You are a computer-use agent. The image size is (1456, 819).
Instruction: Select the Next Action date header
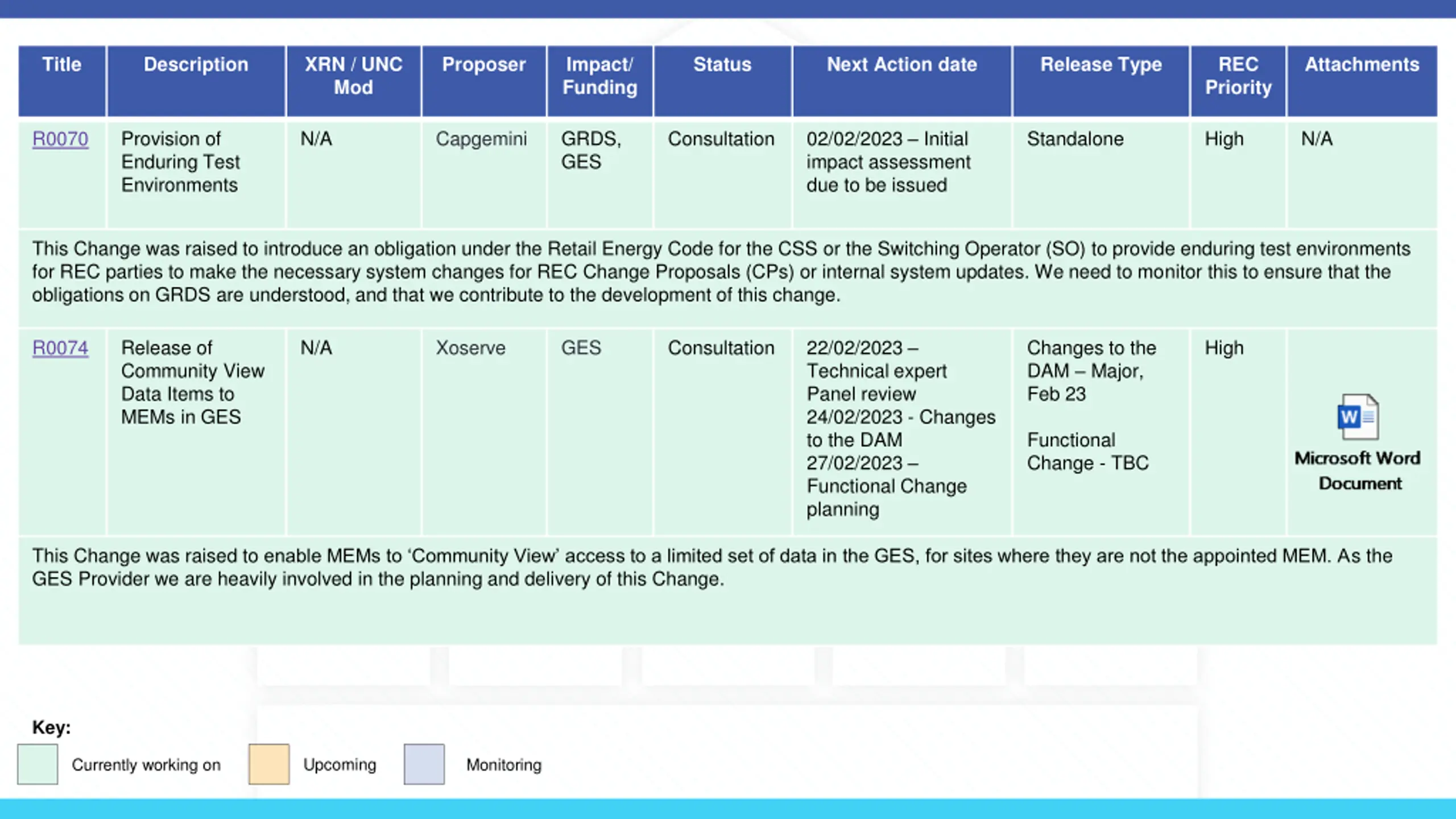tap(902, 81)
